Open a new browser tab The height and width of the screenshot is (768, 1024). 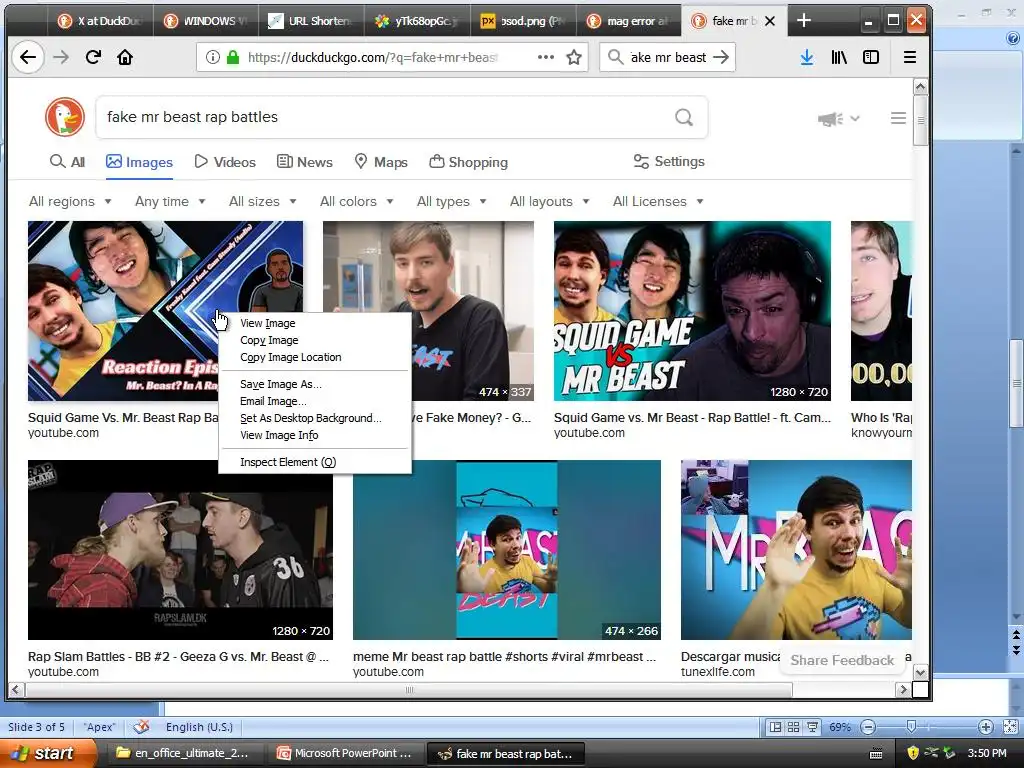804,21
